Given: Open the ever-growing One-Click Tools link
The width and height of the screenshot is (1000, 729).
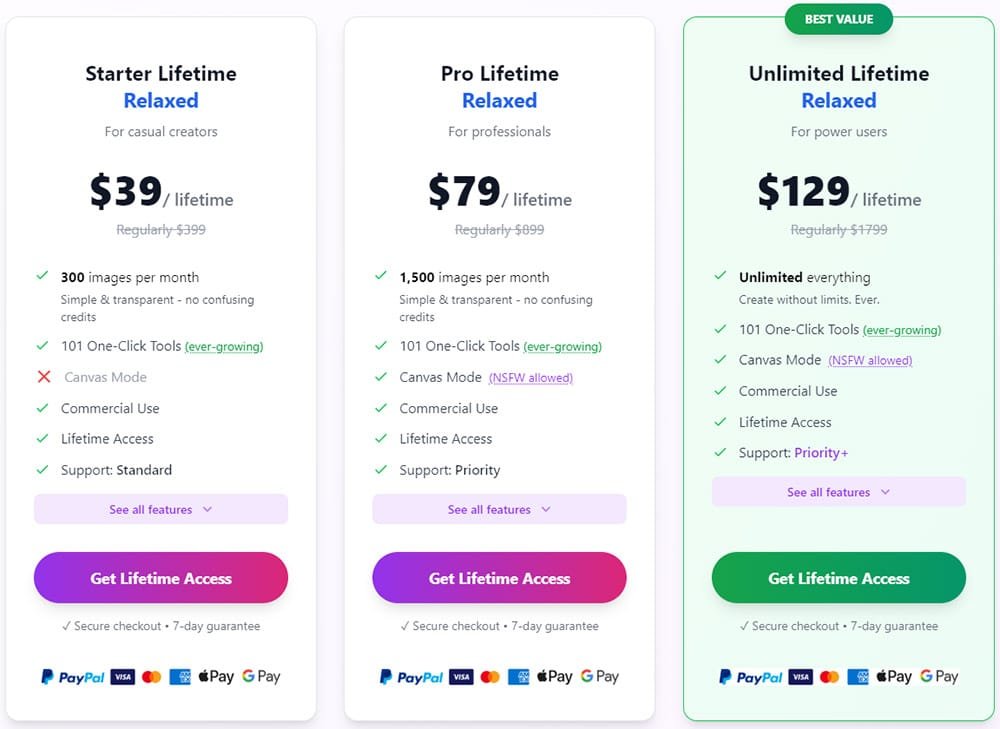Looking at the screenshot, I should pyautogui.click(x=225, y=346).
